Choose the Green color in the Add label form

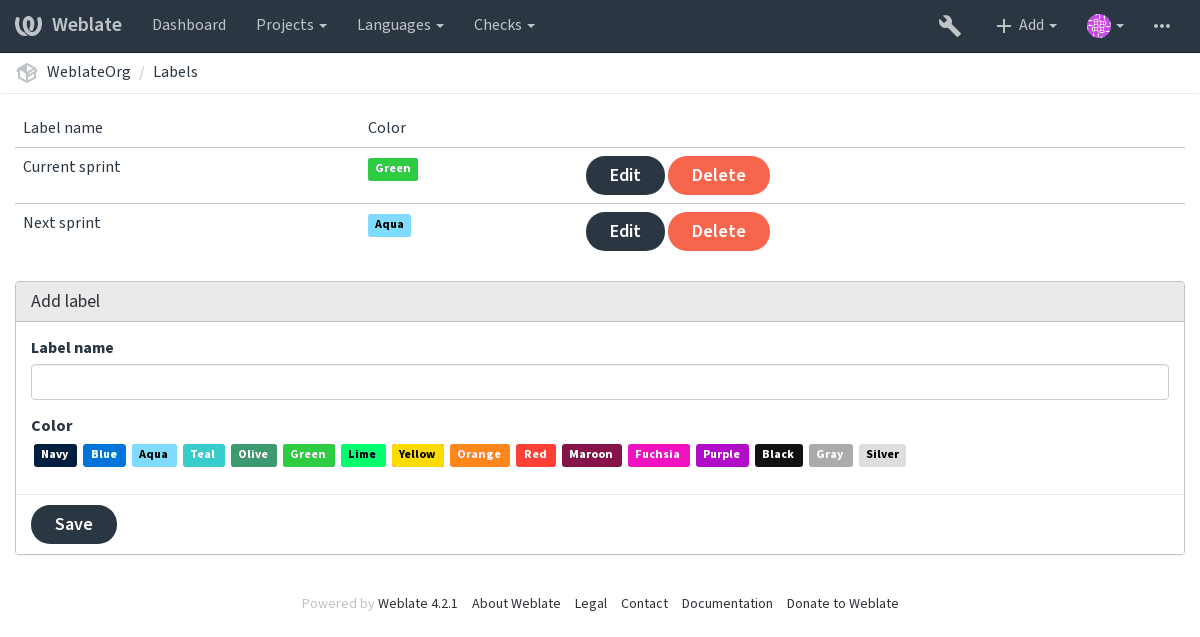click(308, 455)
